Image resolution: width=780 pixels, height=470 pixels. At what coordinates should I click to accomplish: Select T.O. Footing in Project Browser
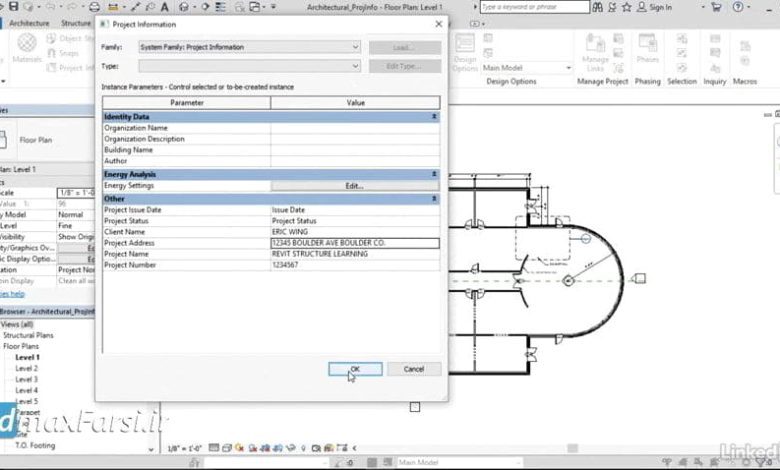35,445
